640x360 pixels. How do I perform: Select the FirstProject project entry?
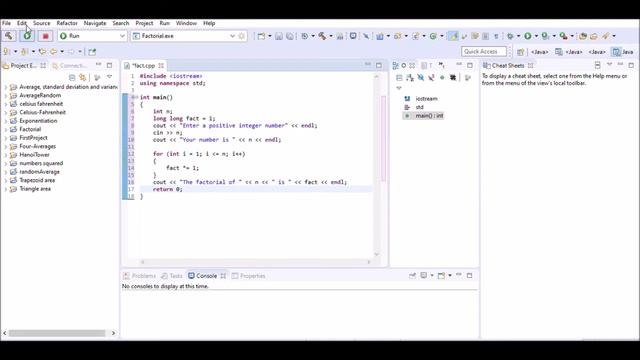click(33, 138)
